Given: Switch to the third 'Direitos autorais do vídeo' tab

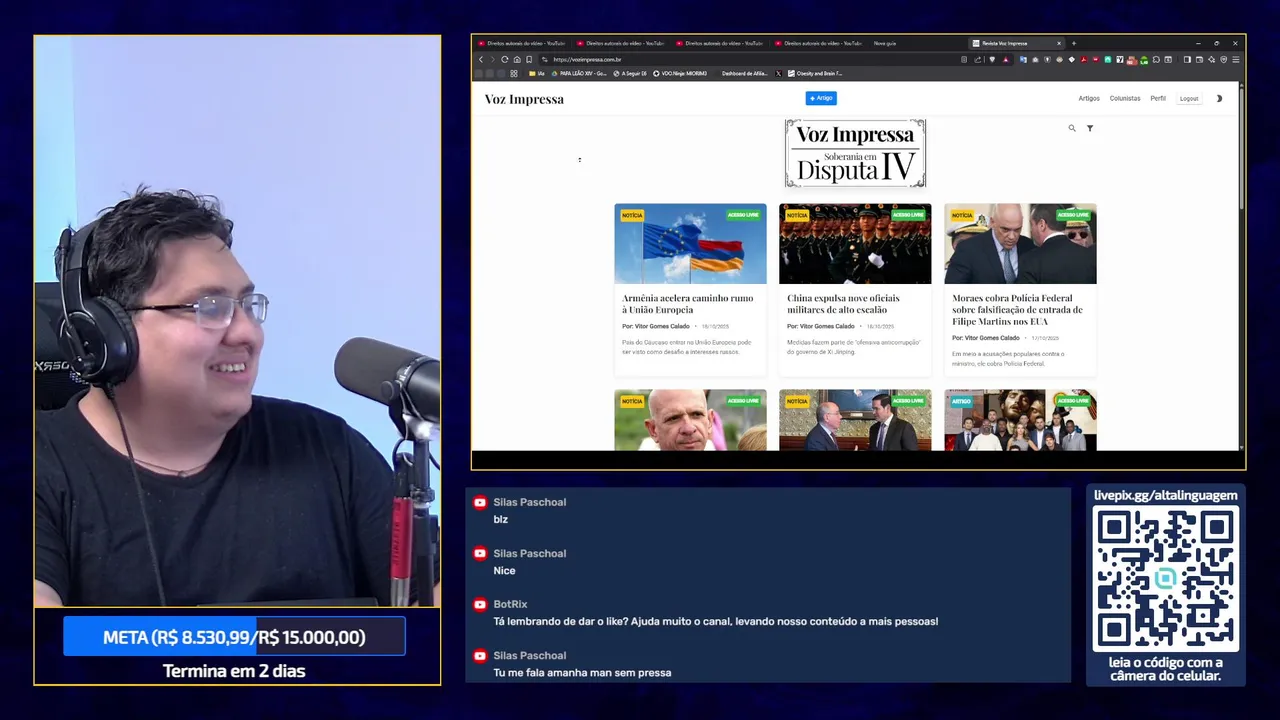Looking at the screenshot, I should coord(720,43).
